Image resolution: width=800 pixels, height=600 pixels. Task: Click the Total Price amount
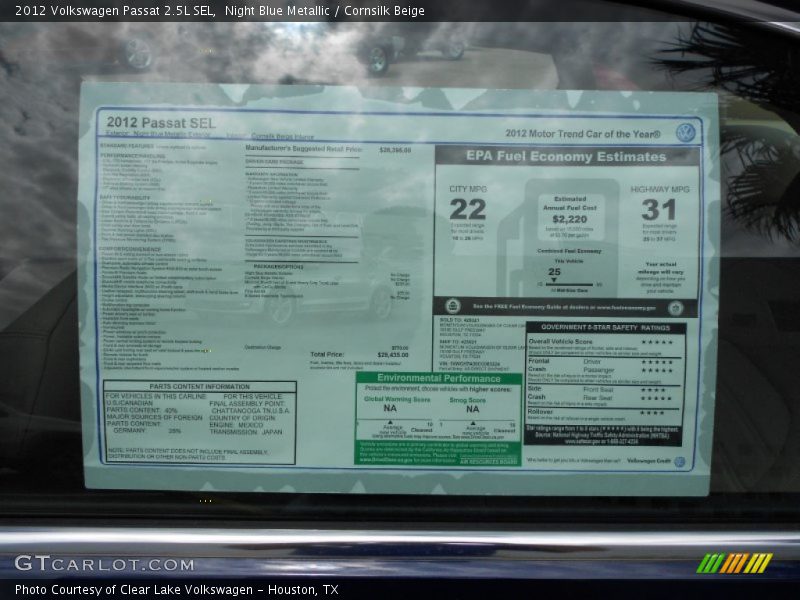point(393,354)
